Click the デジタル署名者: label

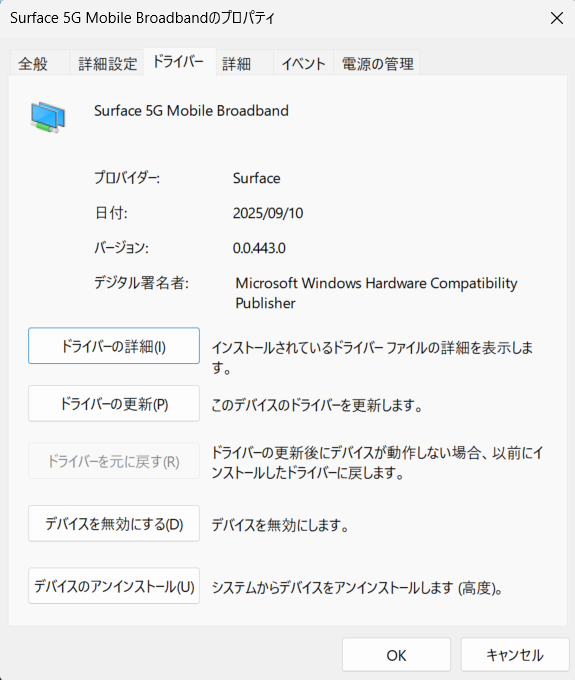point(142,283)
